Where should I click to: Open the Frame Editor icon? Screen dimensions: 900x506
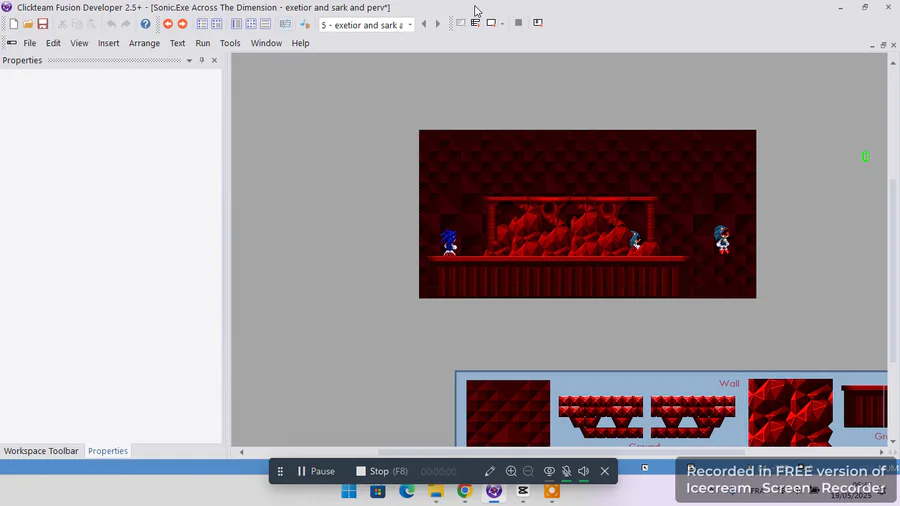pyautogui.click(x=216, y=24)
